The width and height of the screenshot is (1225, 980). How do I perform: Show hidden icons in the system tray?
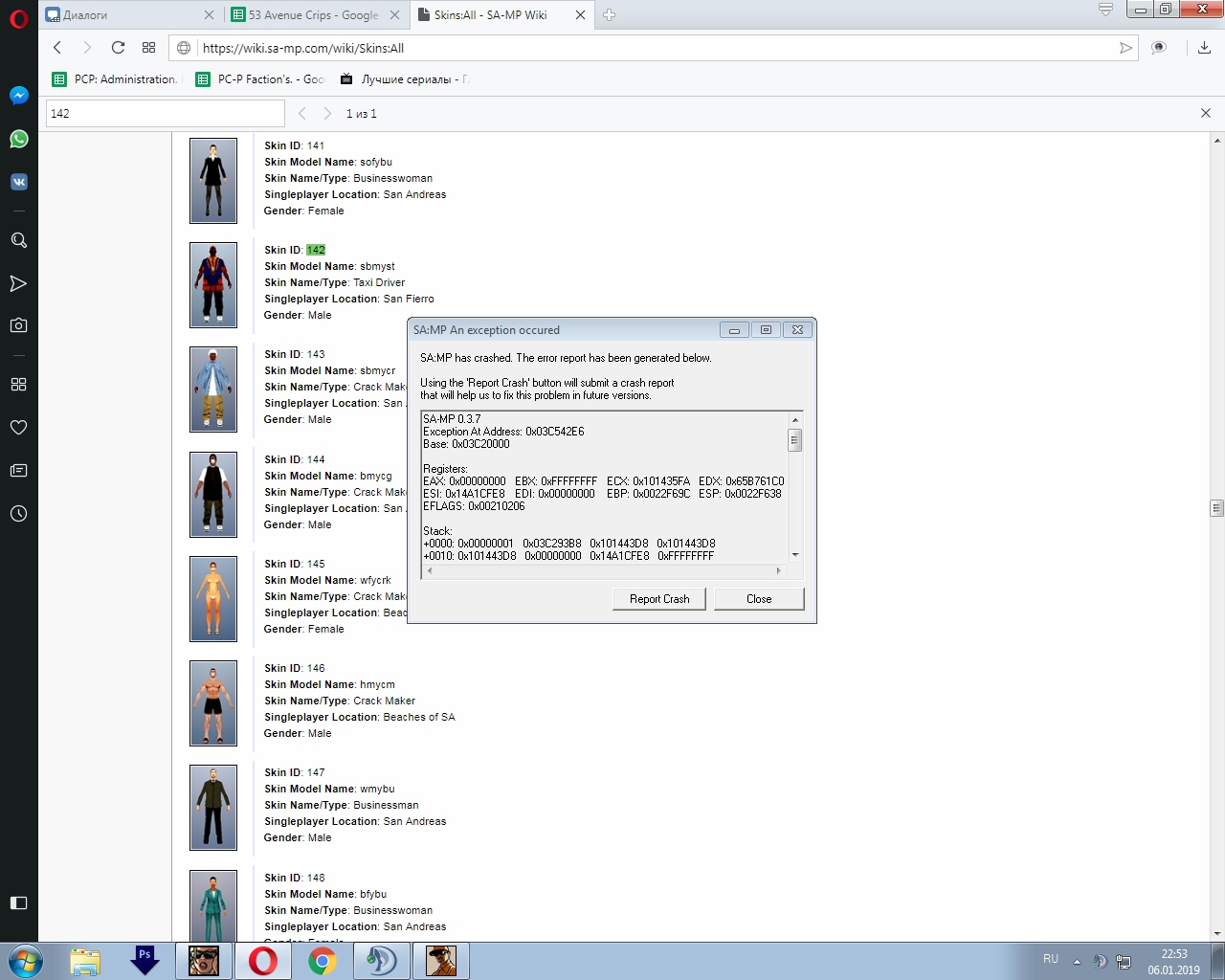(1077, 961)
